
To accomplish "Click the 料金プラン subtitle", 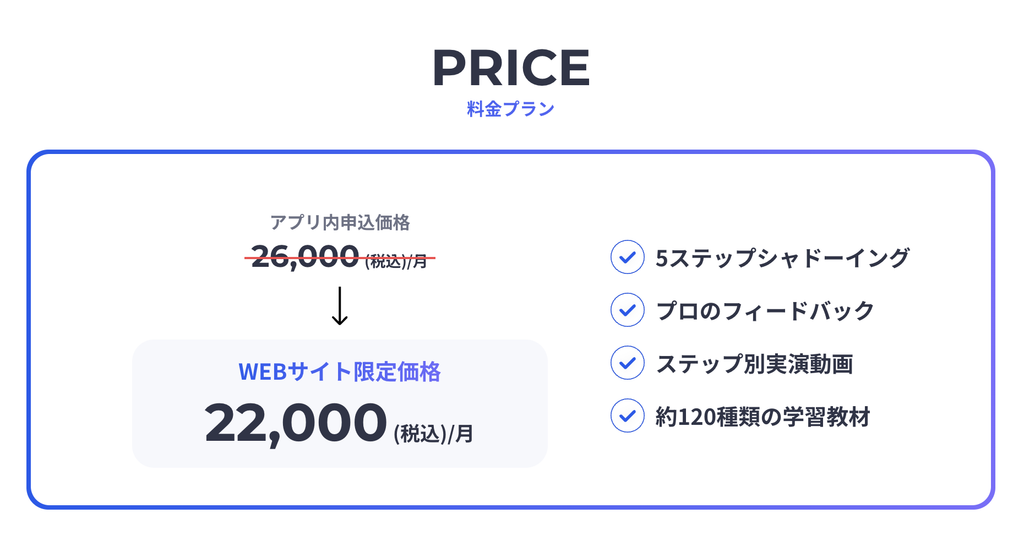I will click(x=511, y=108).
